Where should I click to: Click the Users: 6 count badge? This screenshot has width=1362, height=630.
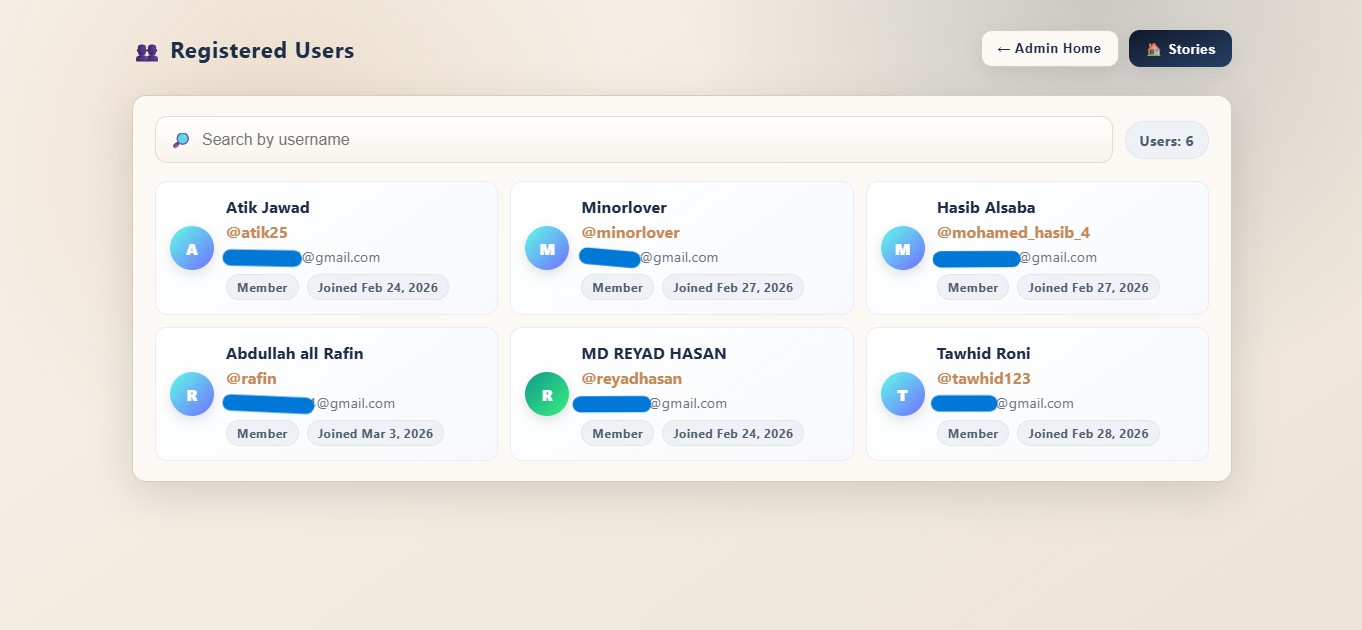click(x=1166, y=141)
